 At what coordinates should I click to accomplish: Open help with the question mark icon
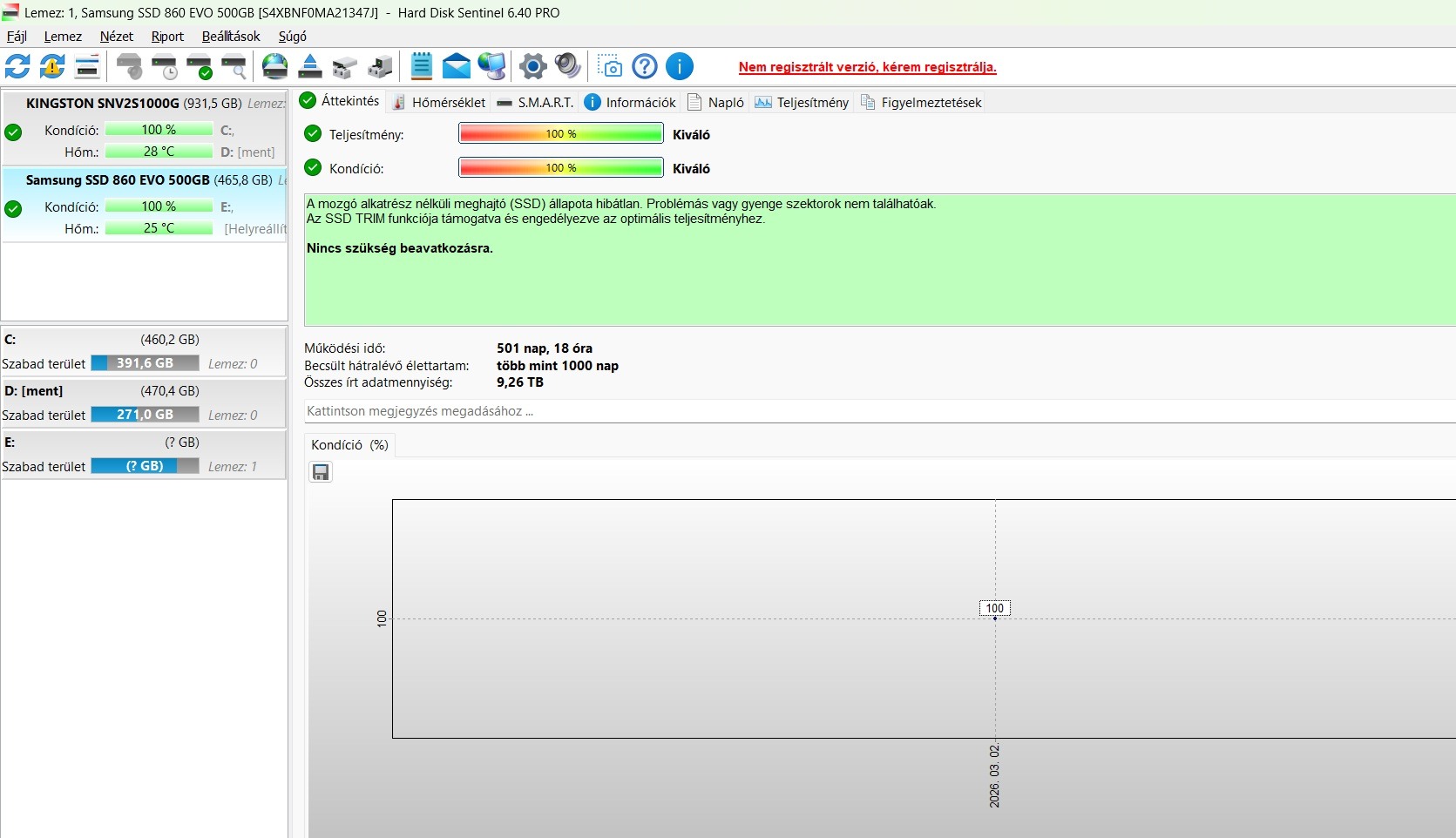(x=645, y=66)
